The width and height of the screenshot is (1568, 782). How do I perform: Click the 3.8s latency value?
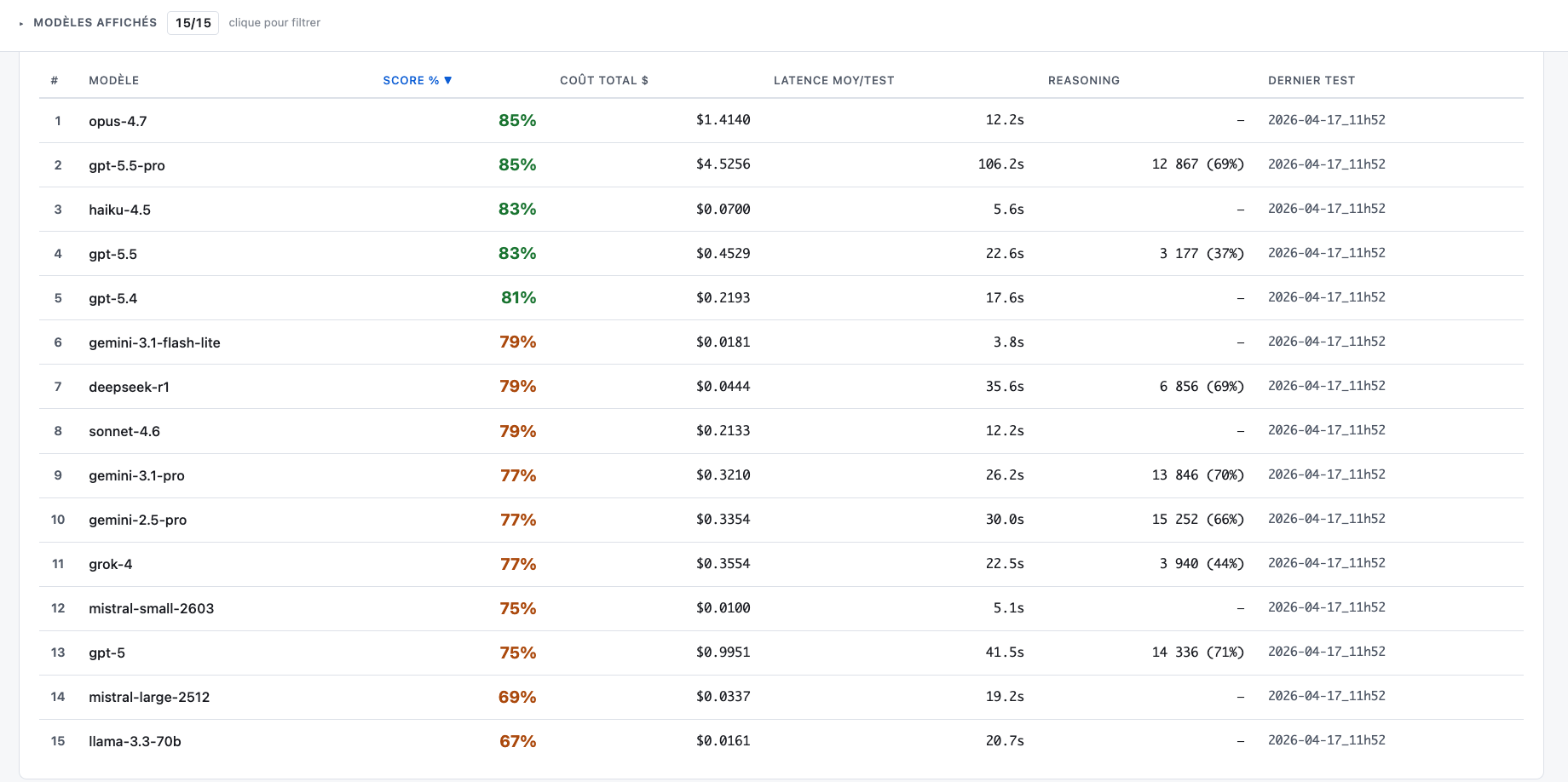pyautogui.click(x=1009, y=342)
